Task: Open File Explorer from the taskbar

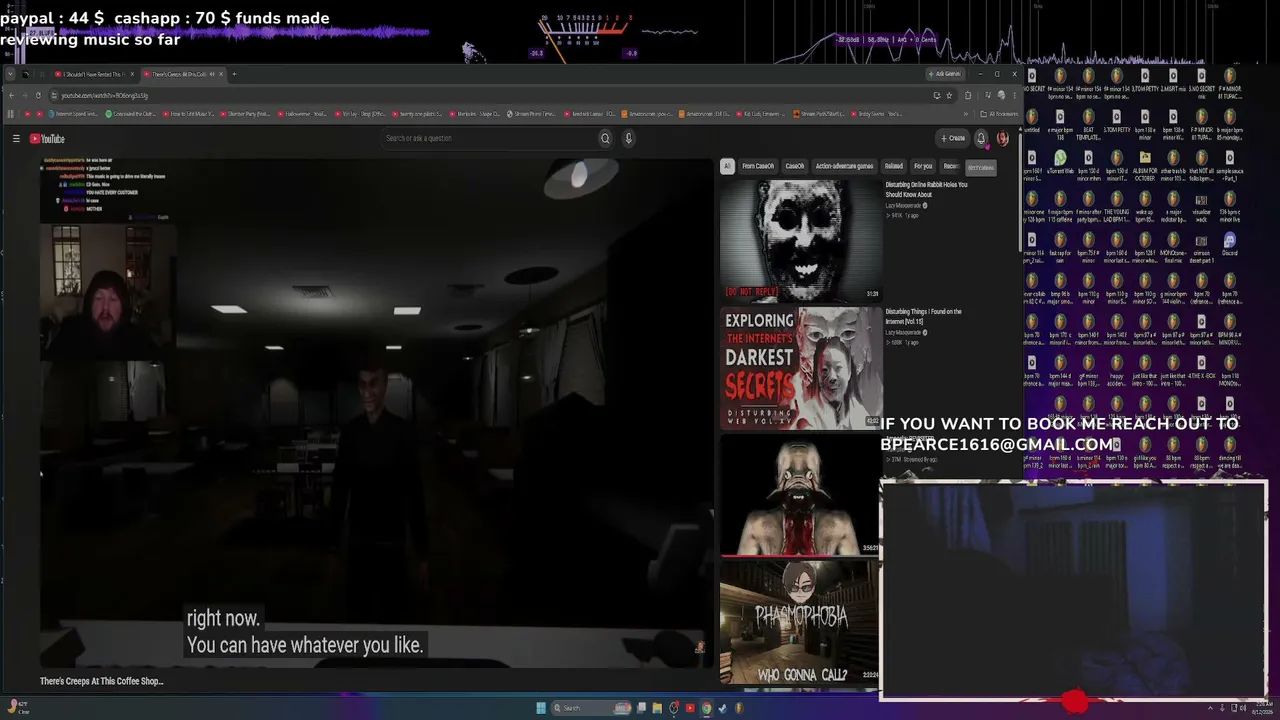Action: click(x=657, y=708)
